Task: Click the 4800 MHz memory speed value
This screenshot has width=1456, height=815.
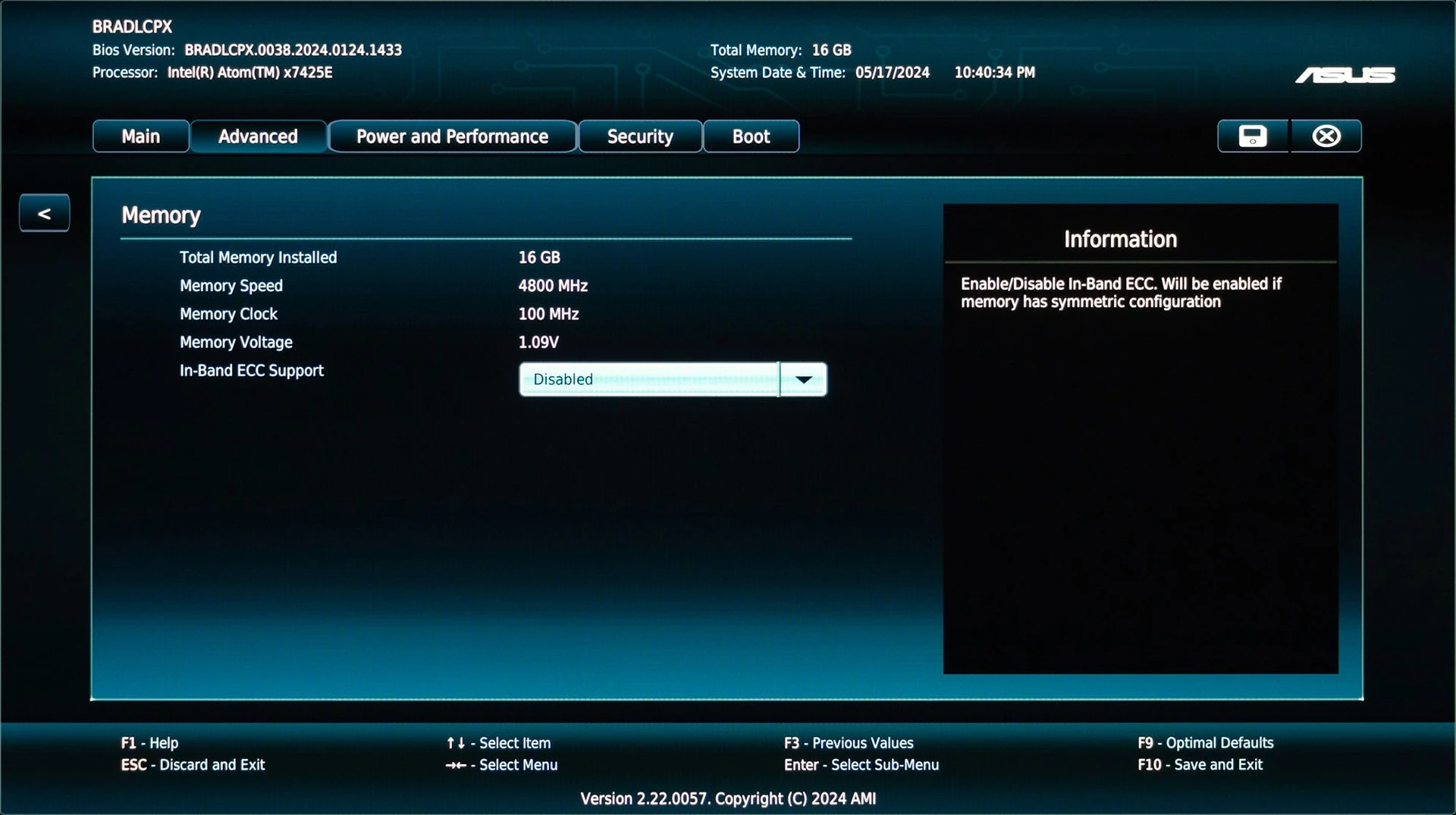Action: pyautogui.click(x=554, y=286)
